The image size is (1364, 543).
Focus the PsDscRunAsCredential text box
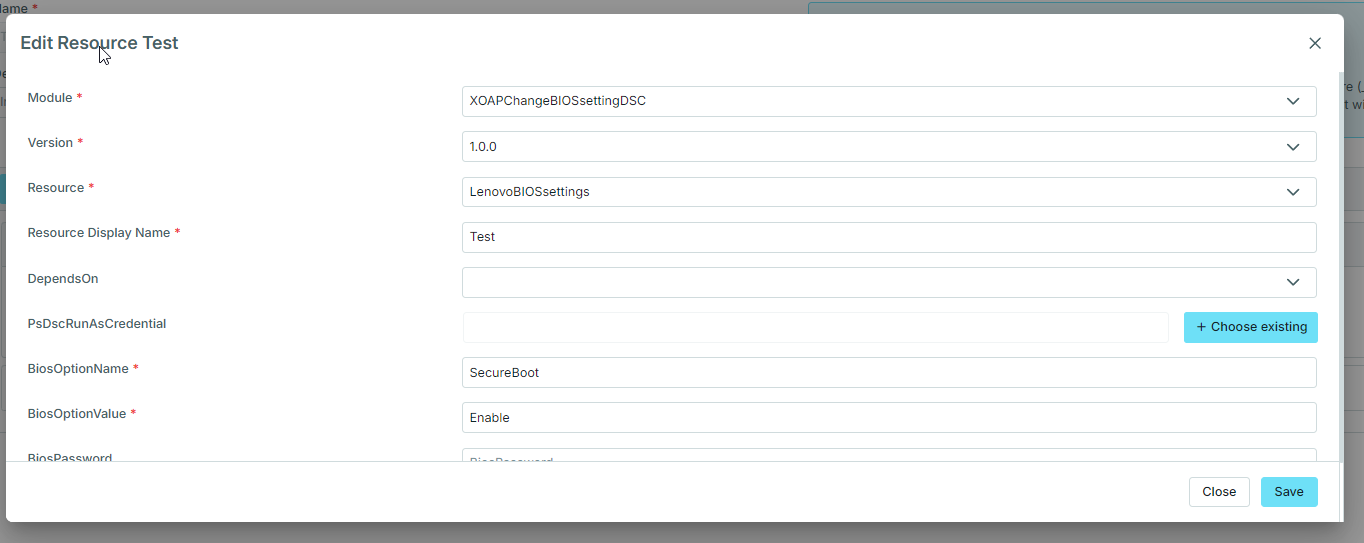(815, 327)
